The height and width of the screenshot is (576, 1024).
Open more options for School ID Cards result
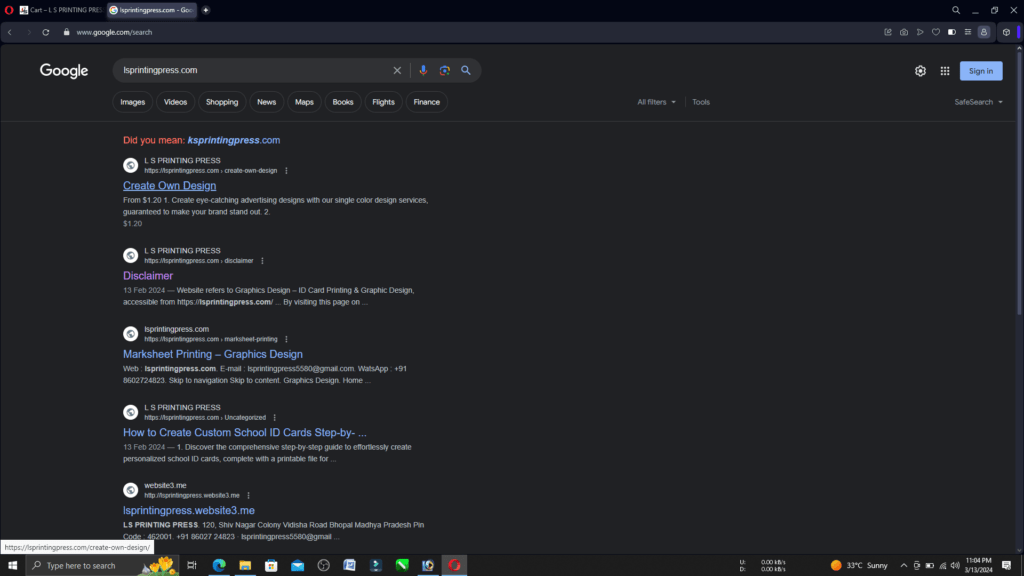274,417
